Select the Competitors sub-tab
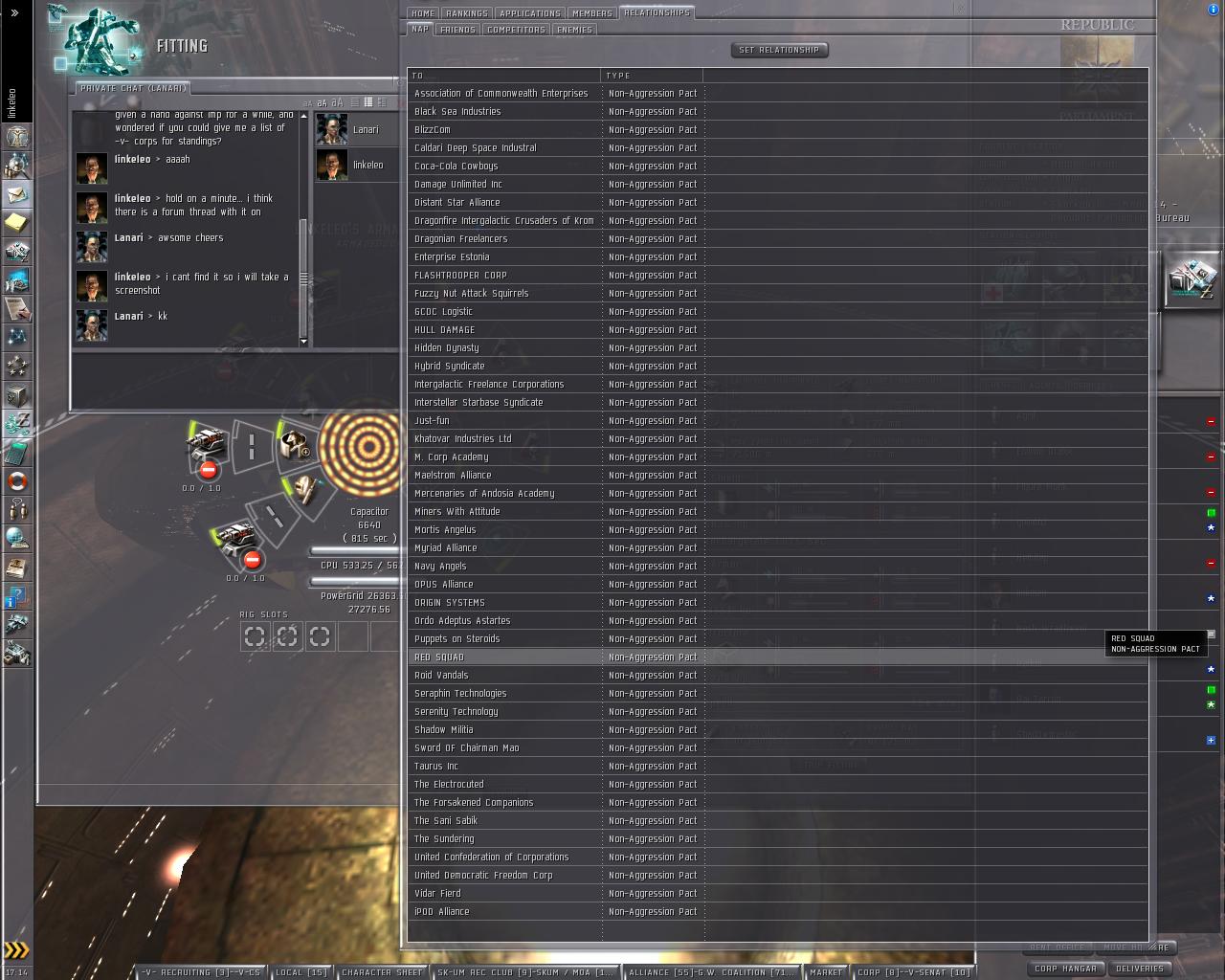Screen dimensions: 1225x980 coord(516,30)
